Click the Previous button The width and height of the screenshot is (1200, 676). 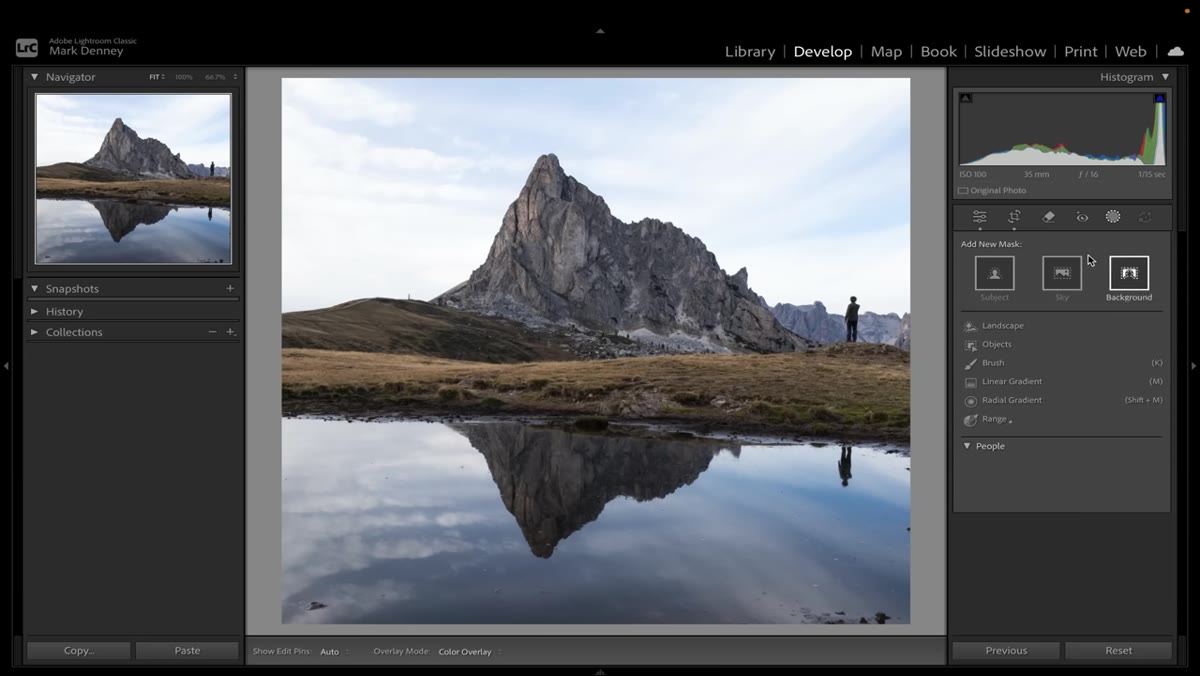click(1006, 650)
